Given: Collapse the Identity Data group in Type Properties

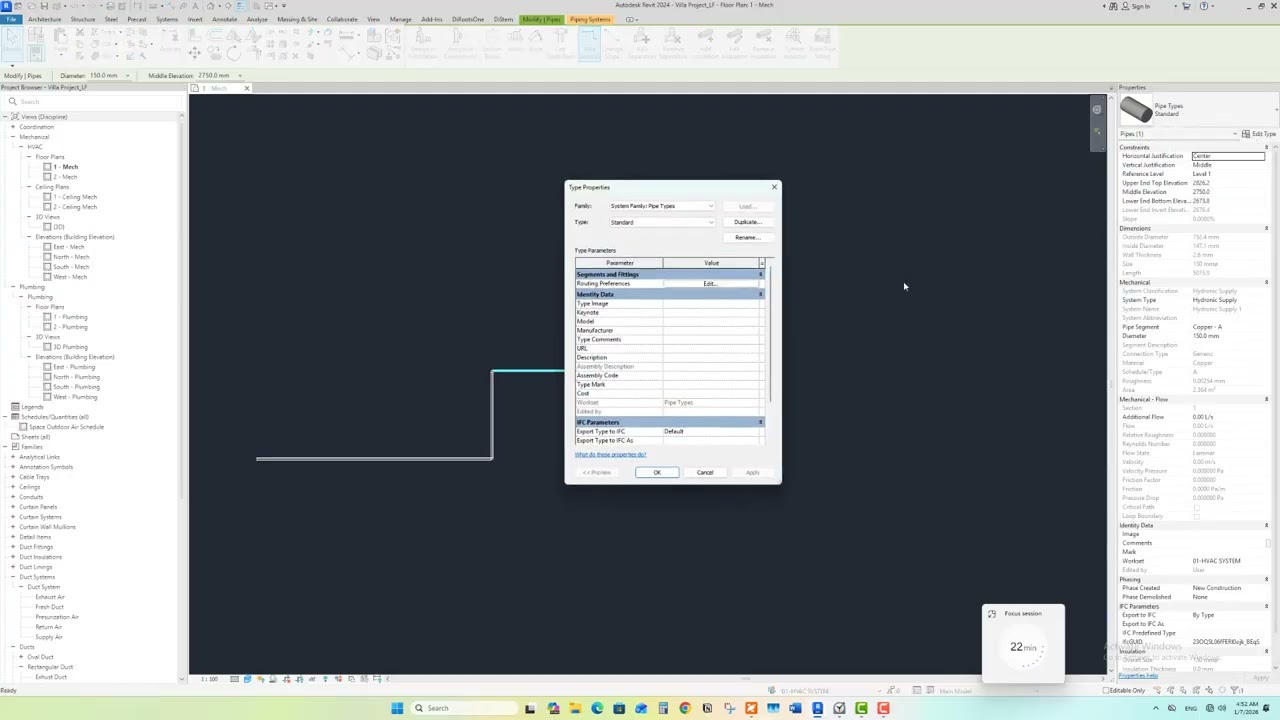Looking at the screenshot, I should [x=760, y=294].
